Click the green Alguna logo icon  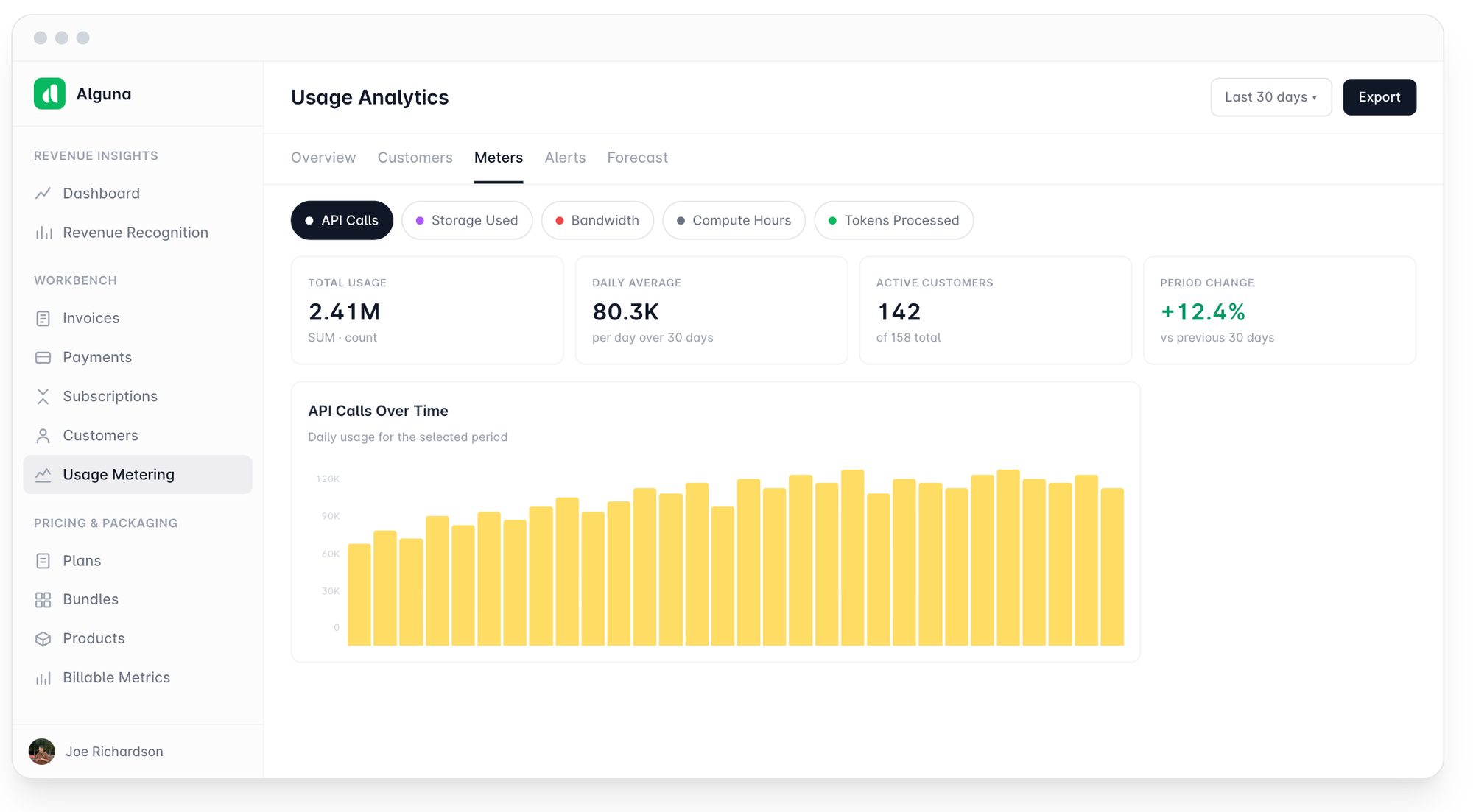point(49,93)
